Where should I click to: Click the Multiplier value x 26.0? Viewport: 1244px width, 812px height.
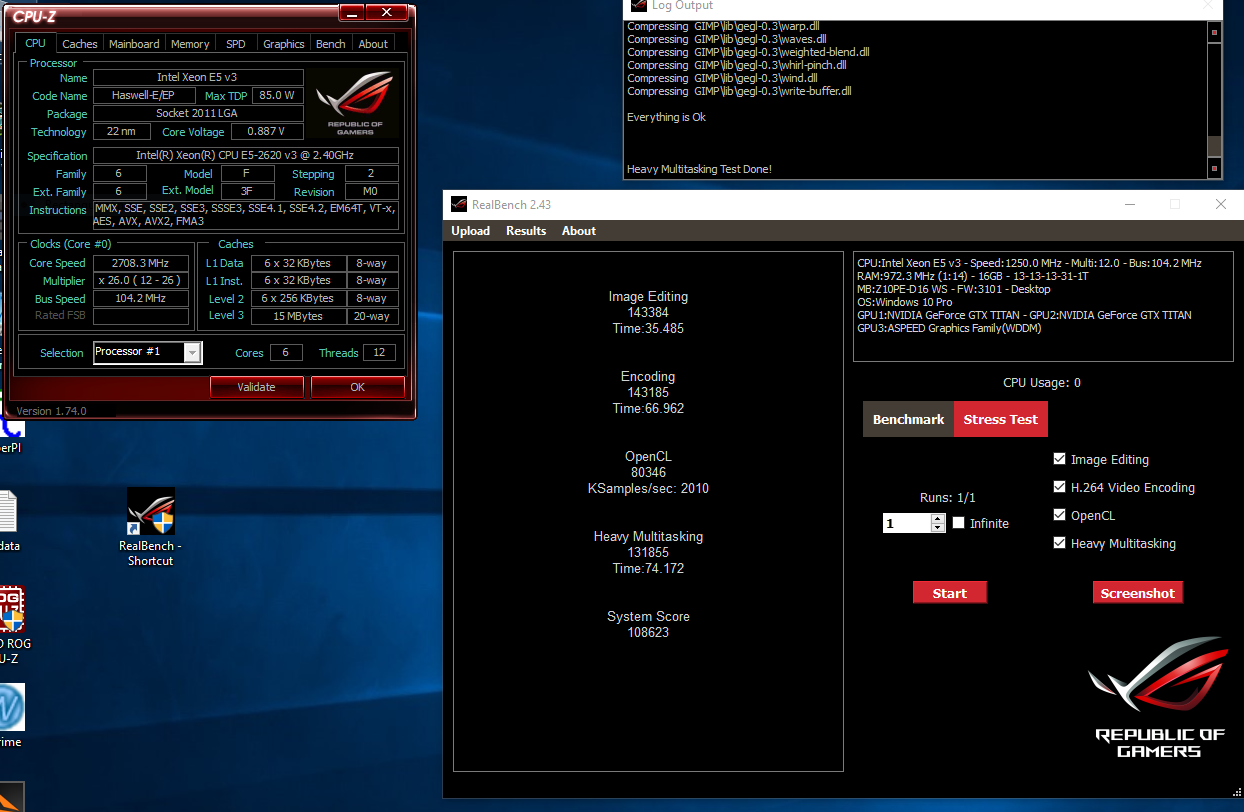[140, 281]
